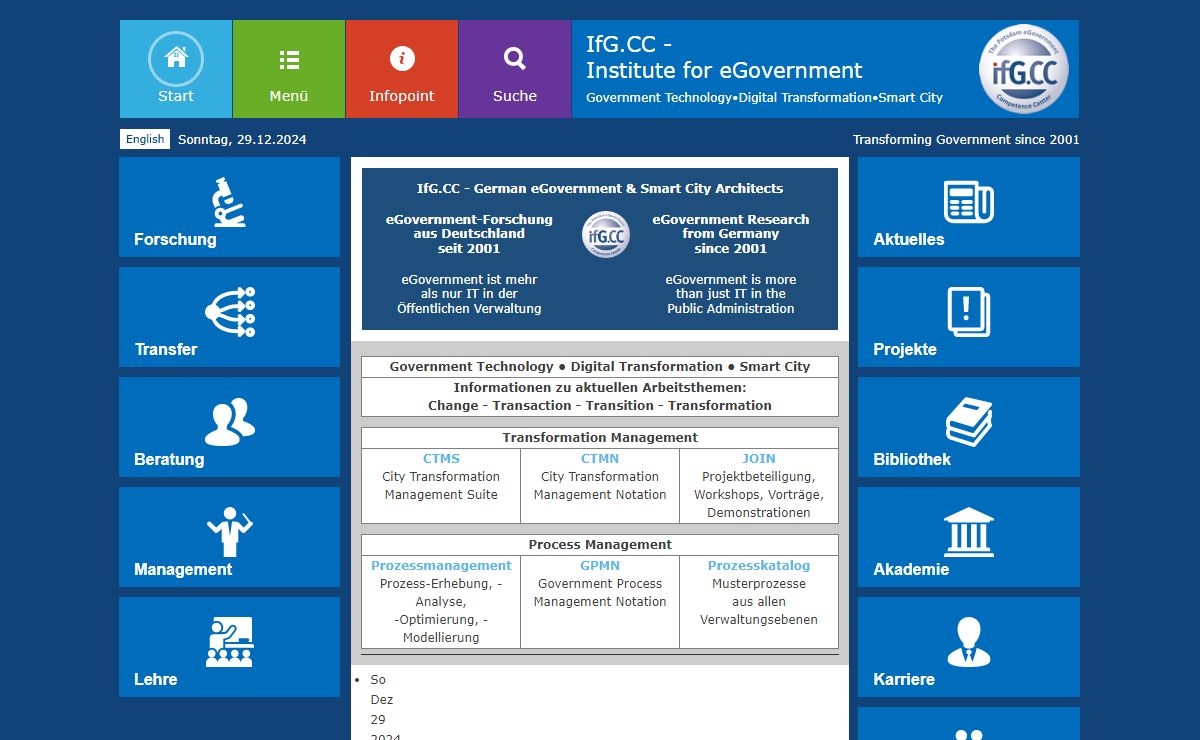The image size is (1200, 740).
Task: Follow the CTMS link
Action: tap(441, 459)
